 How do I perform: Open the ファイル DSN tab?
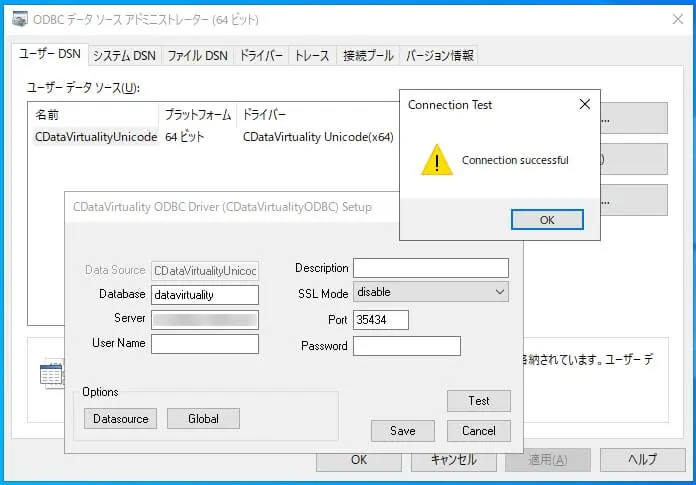click(x=197, y=56)
